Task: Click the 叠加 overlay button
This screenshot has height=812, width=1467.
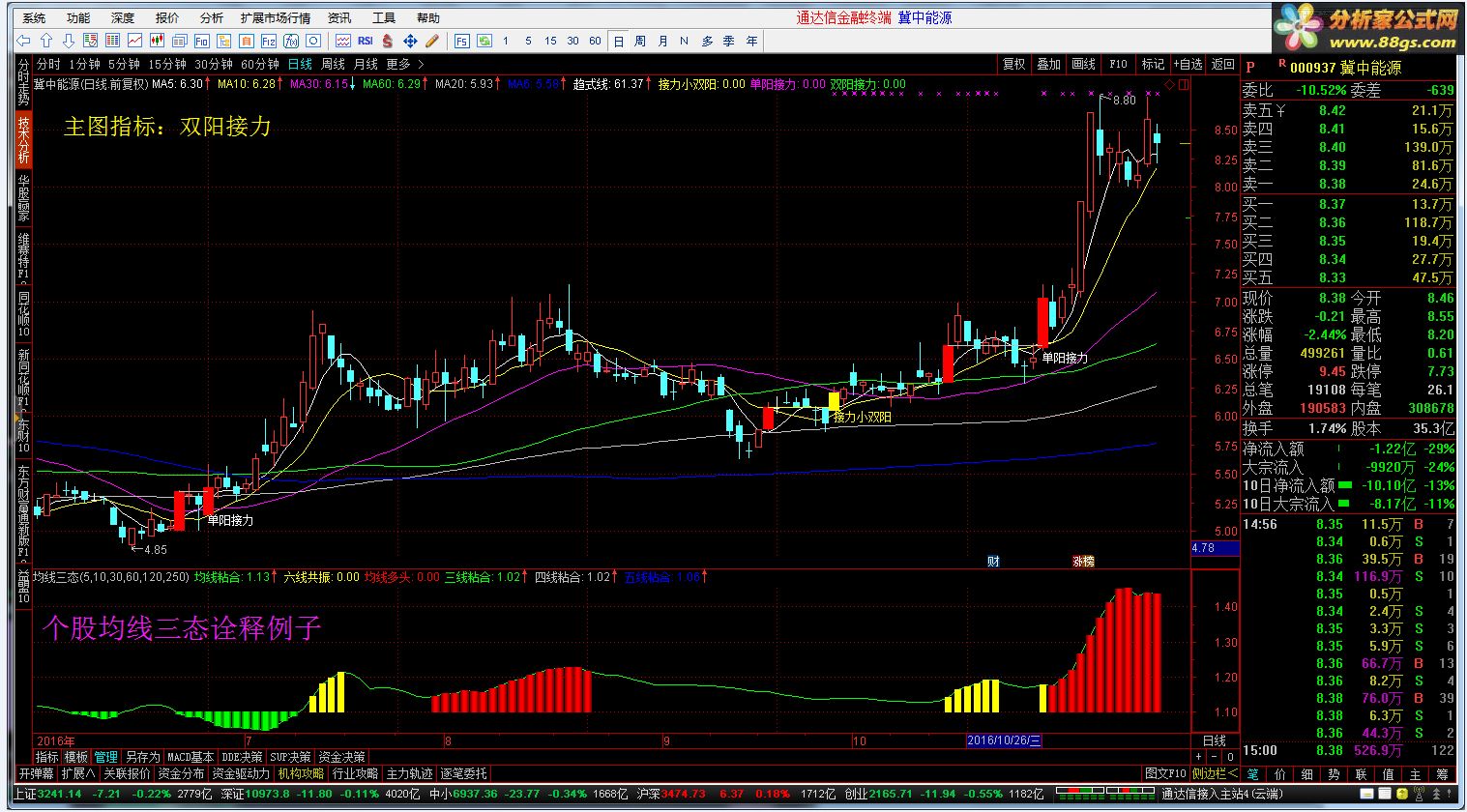Action: pyautogui.click(x=1048, y=64)
